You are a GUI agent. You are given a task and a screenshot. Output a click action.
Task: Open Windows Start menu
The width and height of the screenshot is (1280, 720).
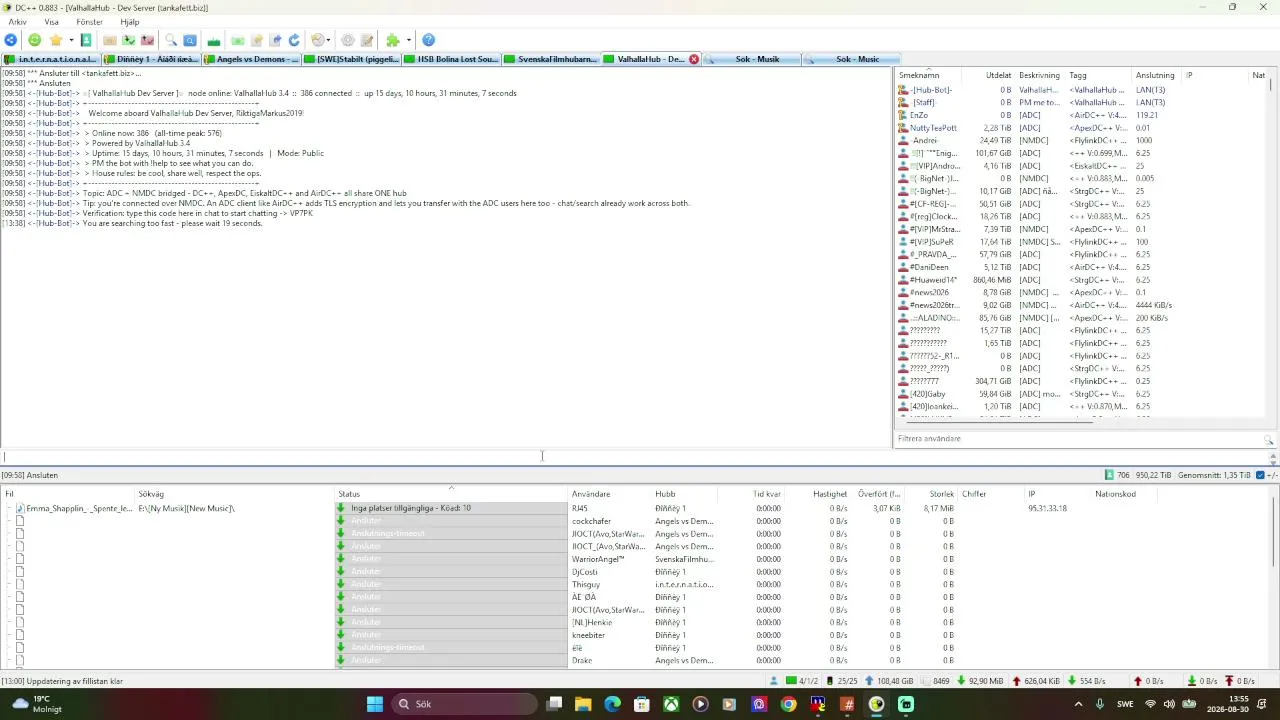(x=375, y=704)
